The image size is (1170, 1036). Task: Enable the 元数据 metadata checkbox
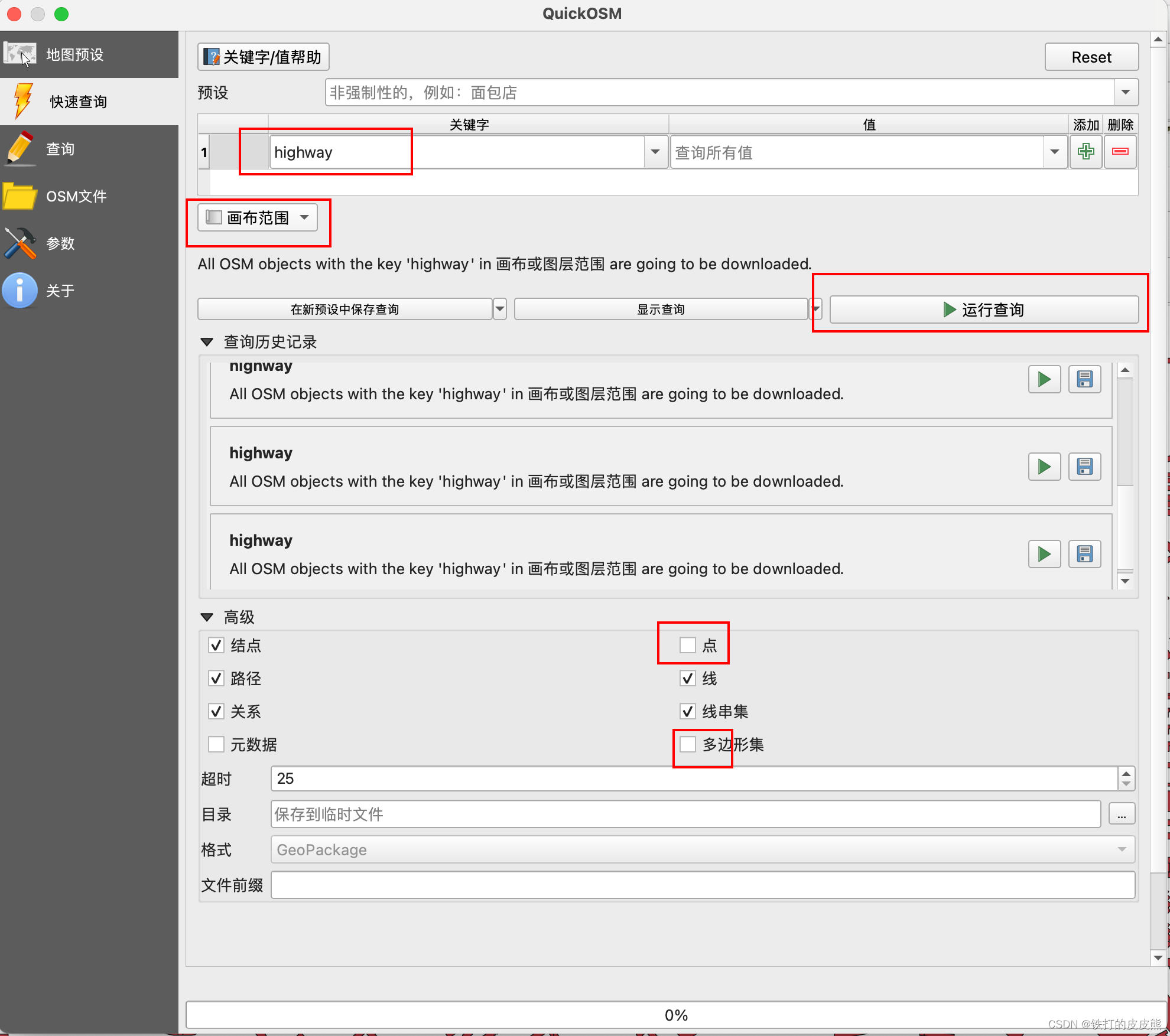pos(216,744)
